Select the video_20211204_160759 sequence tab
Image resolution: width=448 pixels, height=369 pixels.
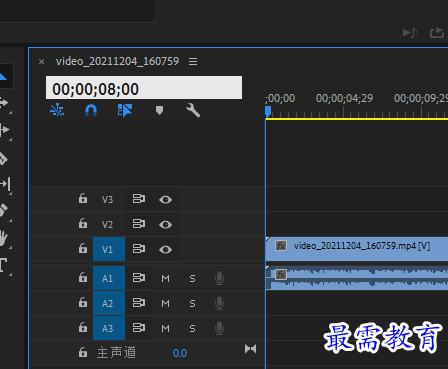coord(117,61)
